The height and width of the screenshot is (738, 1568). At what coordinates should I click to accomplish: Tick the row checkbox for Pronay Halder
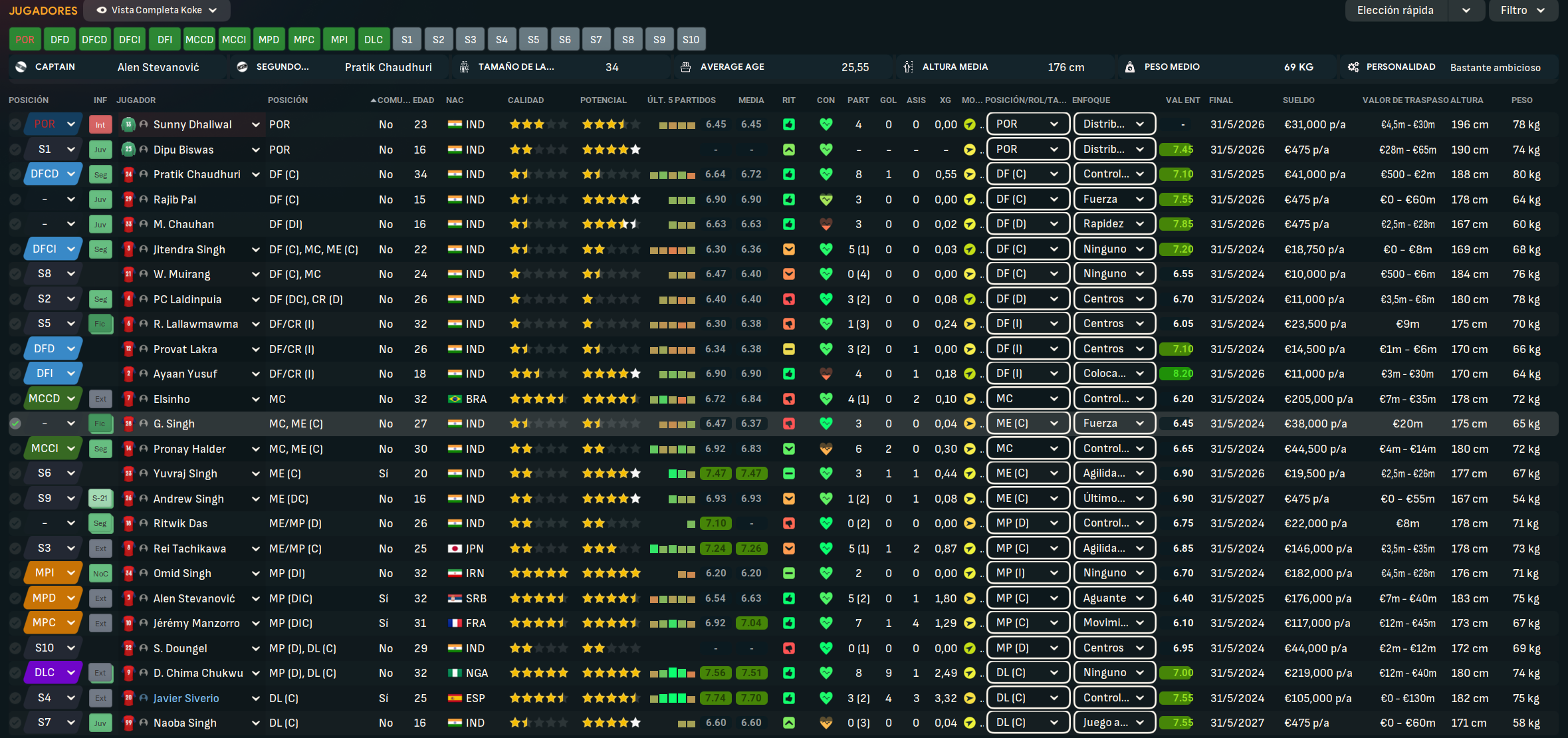pos(15,449)
